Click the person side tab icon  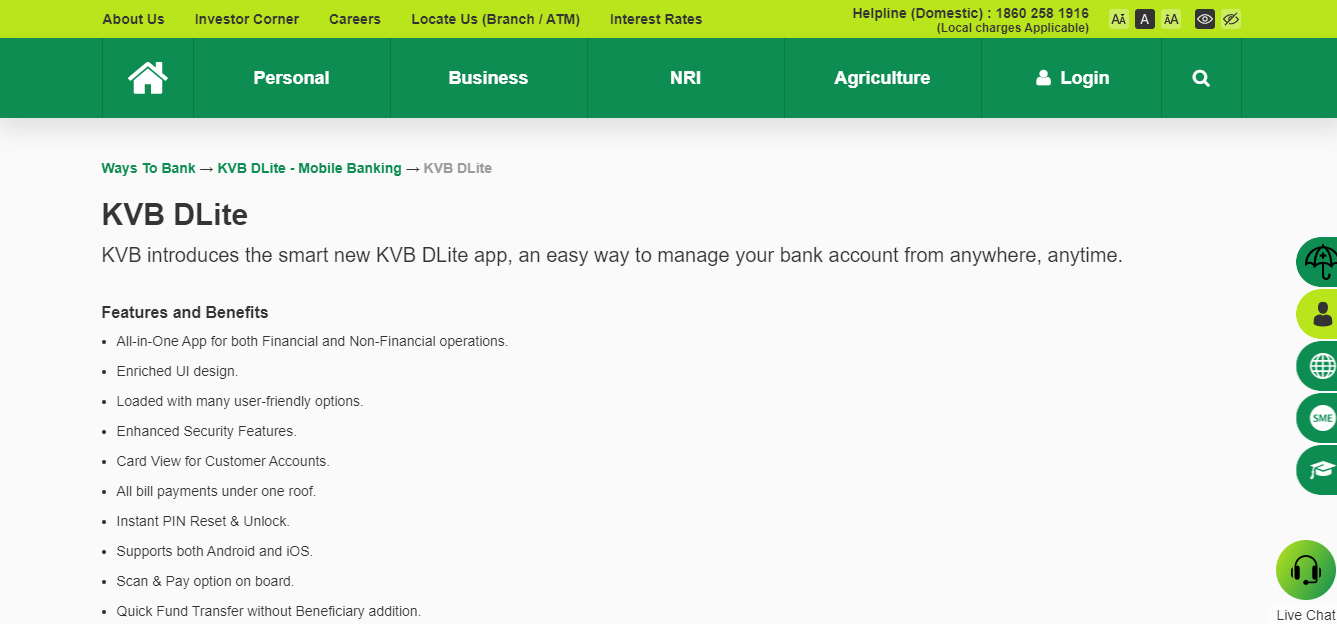[x=1321, y=315]
